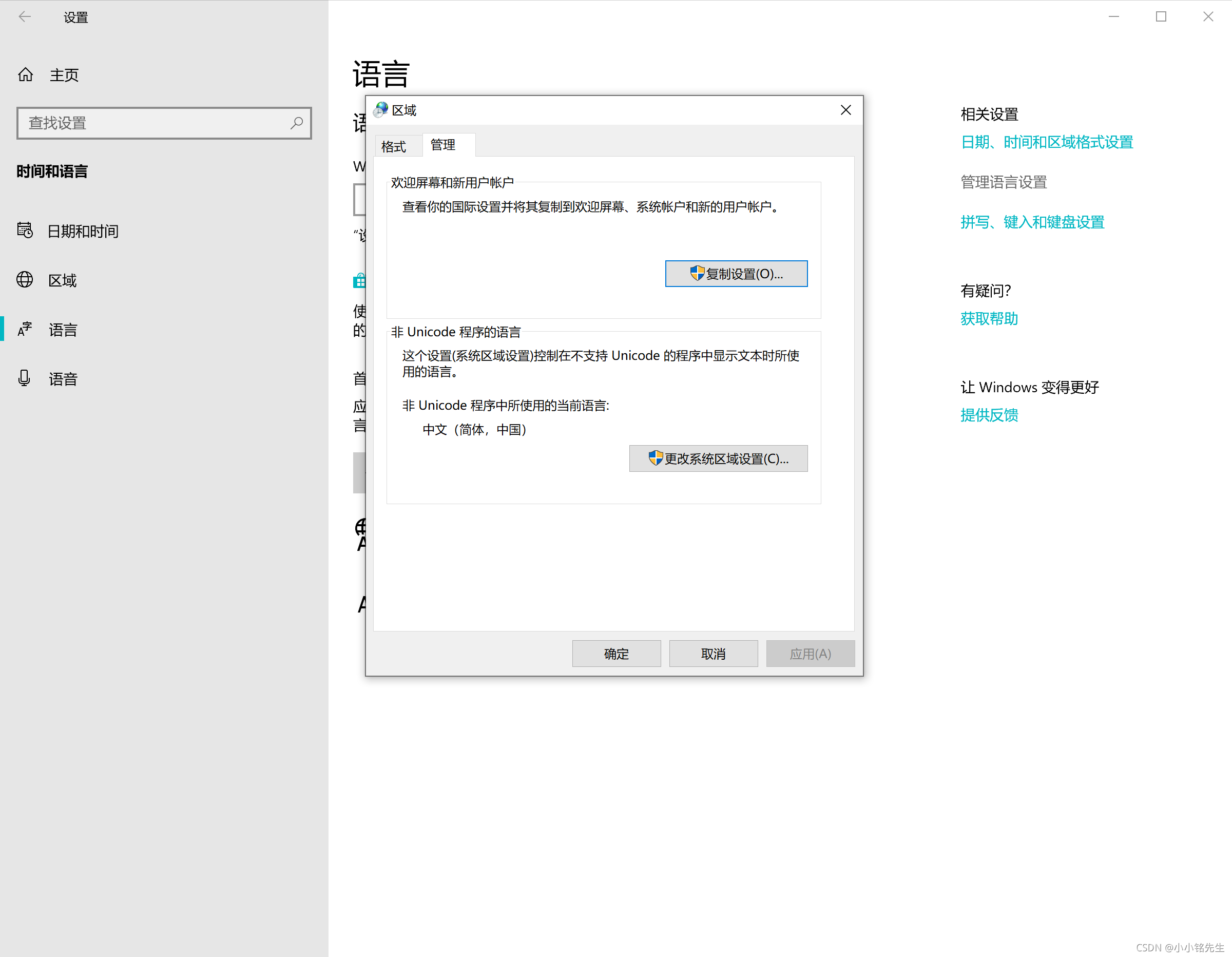
Task: Click the 获取帮助 link
Action: pos(989,319)
